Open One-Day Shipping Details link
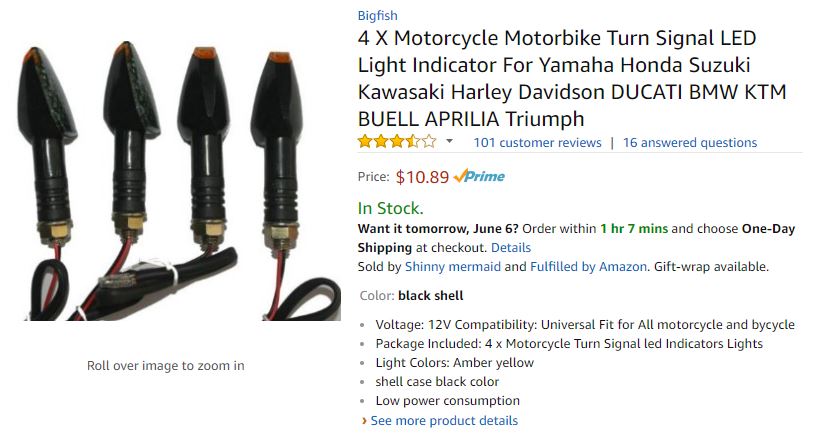 click(510, 247)
